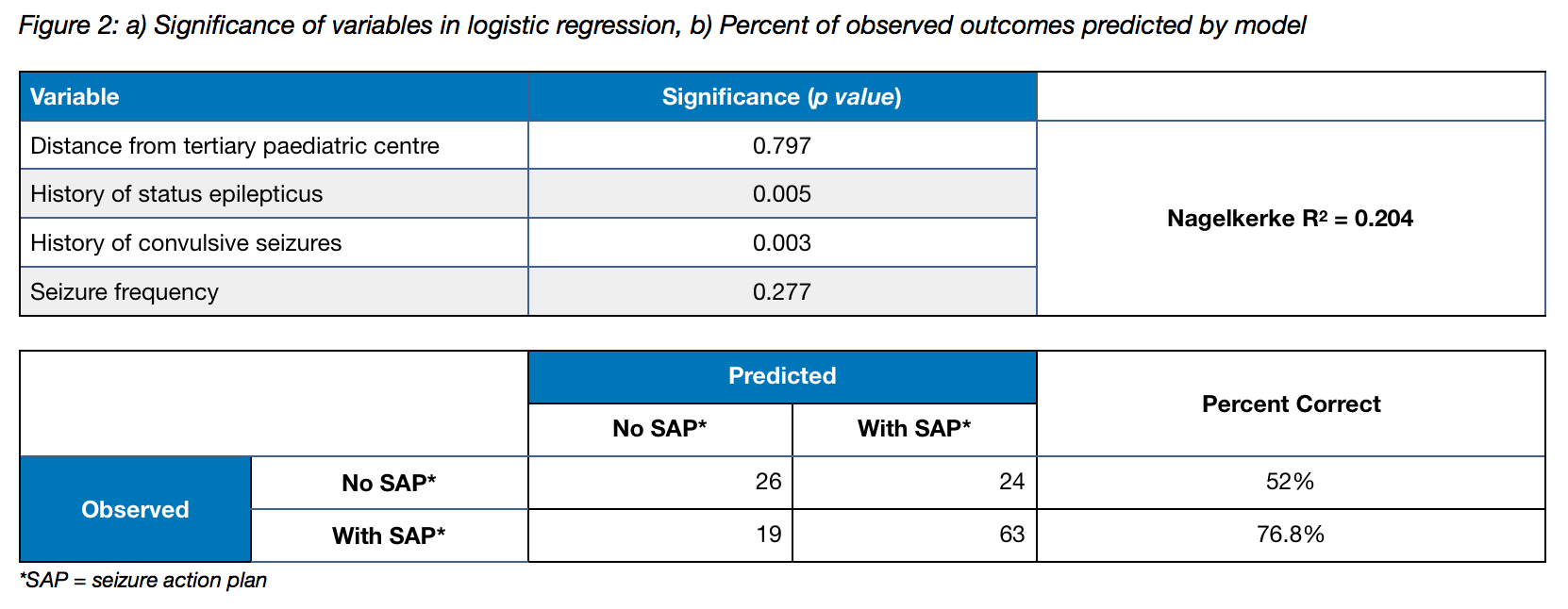The image size is (1568, 609).
Task: Click the 0.005 significance value
Action: click(781, 194)
